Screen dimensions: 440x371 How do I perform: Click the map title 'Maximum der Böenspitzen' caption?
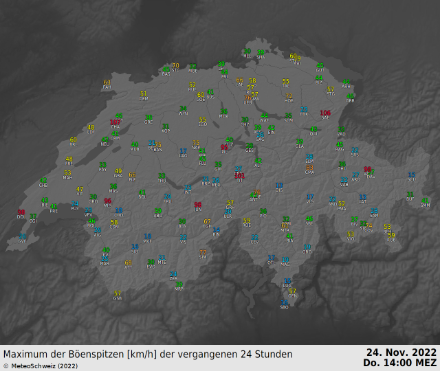pyautogui.click(x=148, y=354)
